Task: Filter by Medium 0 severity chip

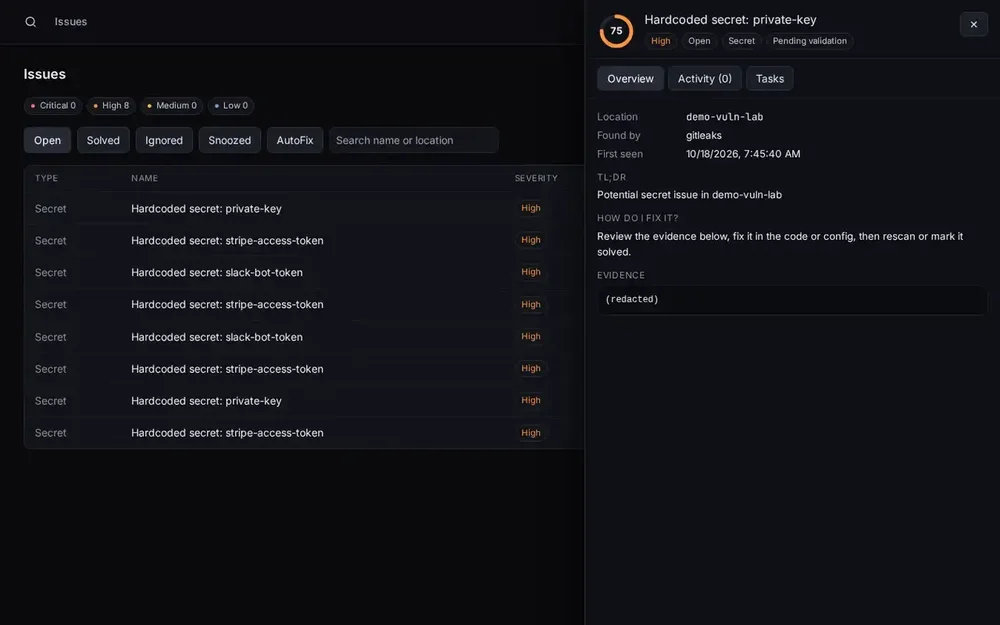Action: [x=172, y=105]
